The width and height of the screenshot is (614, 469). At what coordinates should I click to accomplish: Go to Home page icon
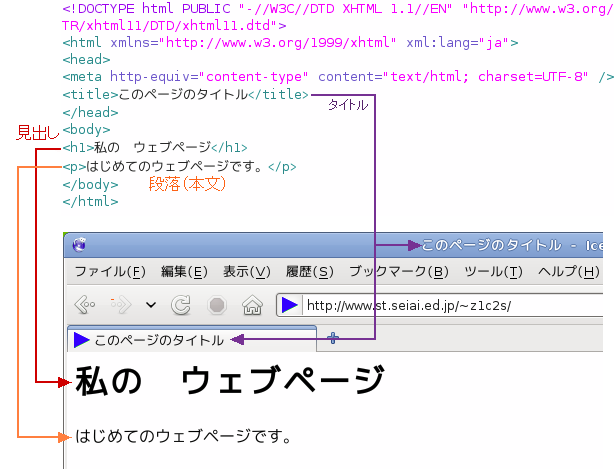[x=252, y=305]
